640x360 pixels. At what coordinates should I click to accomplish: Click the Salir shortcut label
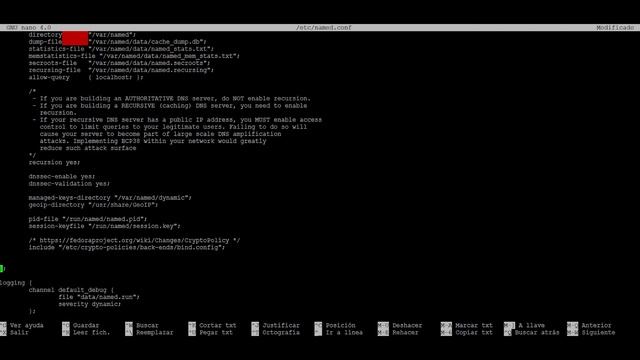click(19, 333)
